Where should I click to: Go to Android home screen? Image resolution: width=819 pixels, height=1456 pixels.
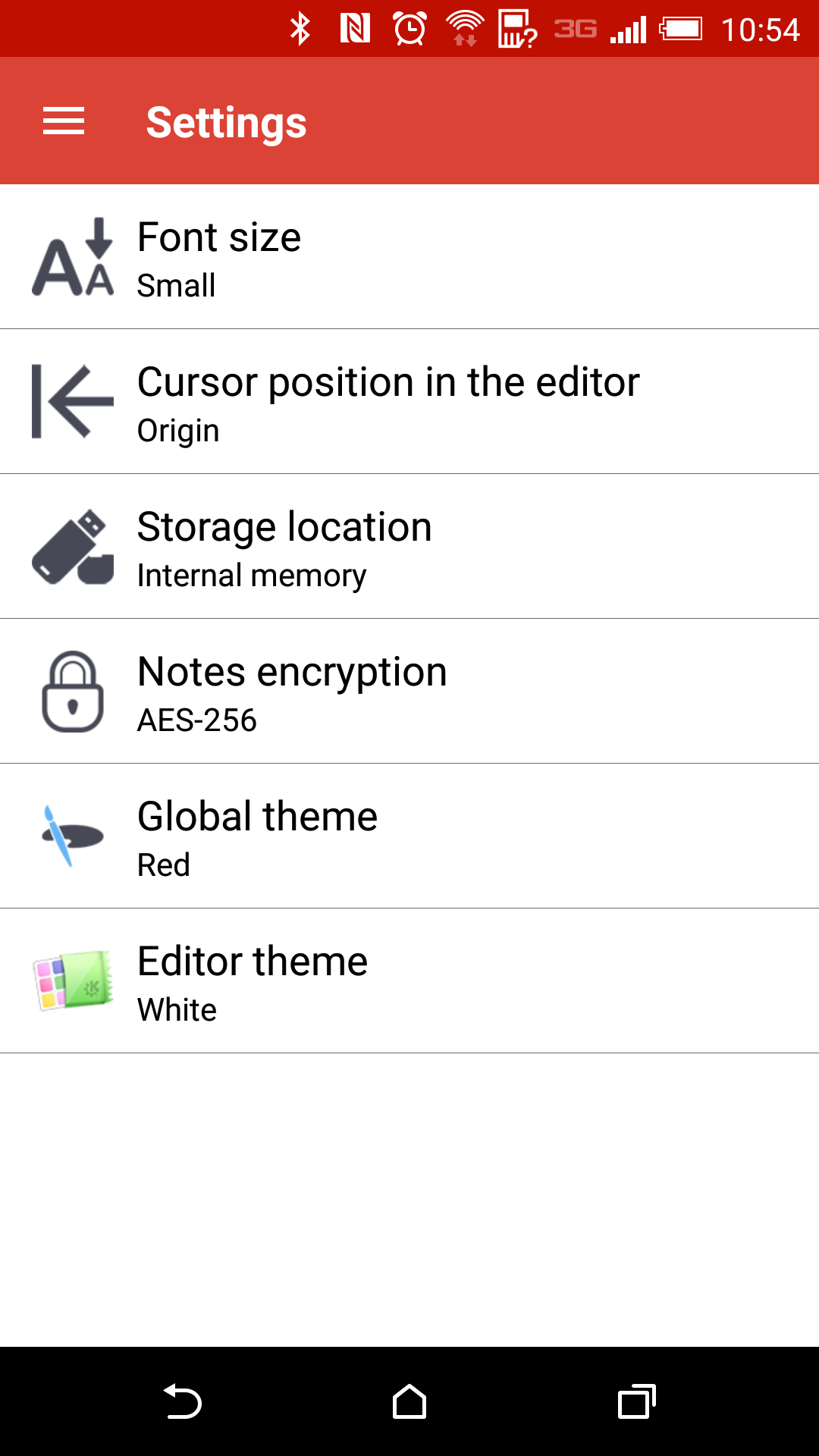click(409, 1401)
